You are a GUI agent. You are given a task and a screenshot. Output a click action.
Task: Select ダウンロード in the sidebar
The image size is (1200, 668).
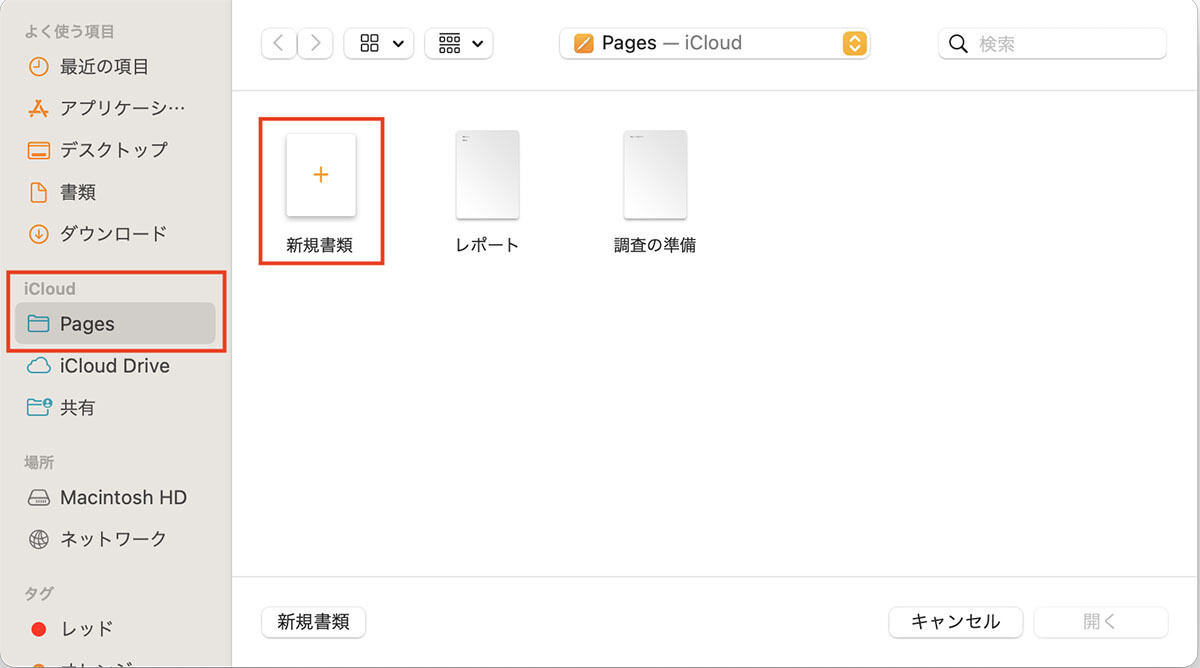[x=115, y=234]
